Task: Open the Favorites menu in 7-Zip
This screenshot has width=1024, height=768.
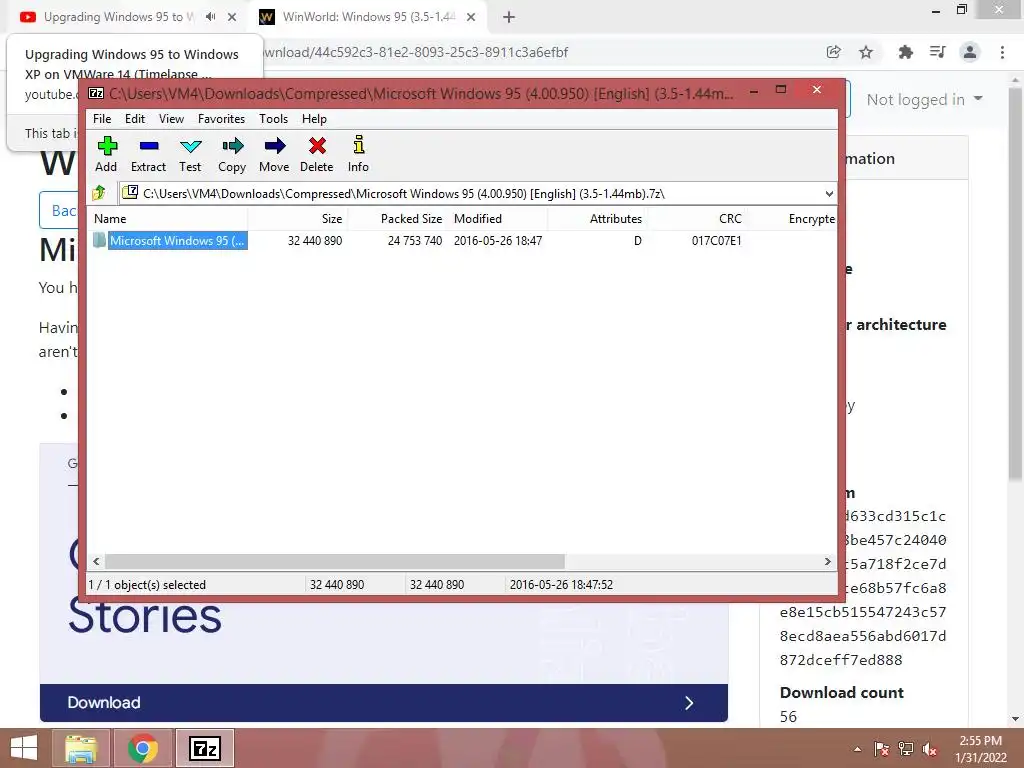Action: coord(221,119)
